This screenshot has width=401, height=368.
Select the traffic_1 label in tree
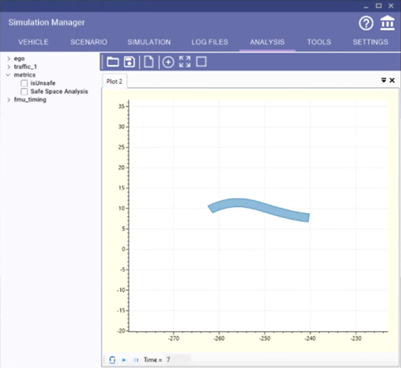(25, 67)
